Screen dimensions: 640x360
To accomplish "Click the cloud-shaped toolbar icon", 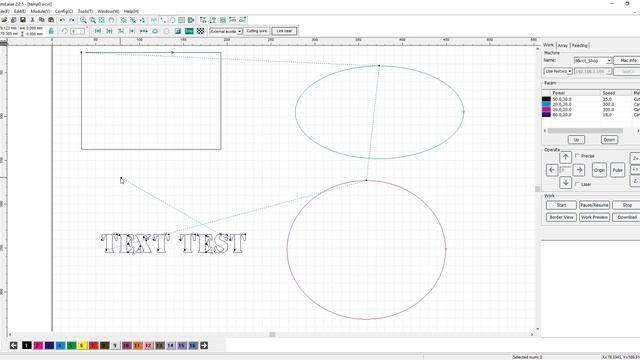I will [155, 31].
